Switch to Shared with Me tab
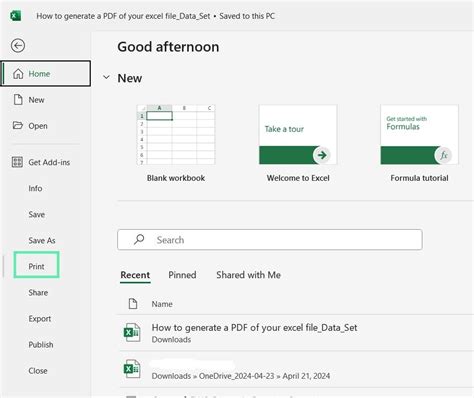 click(248, 275)
